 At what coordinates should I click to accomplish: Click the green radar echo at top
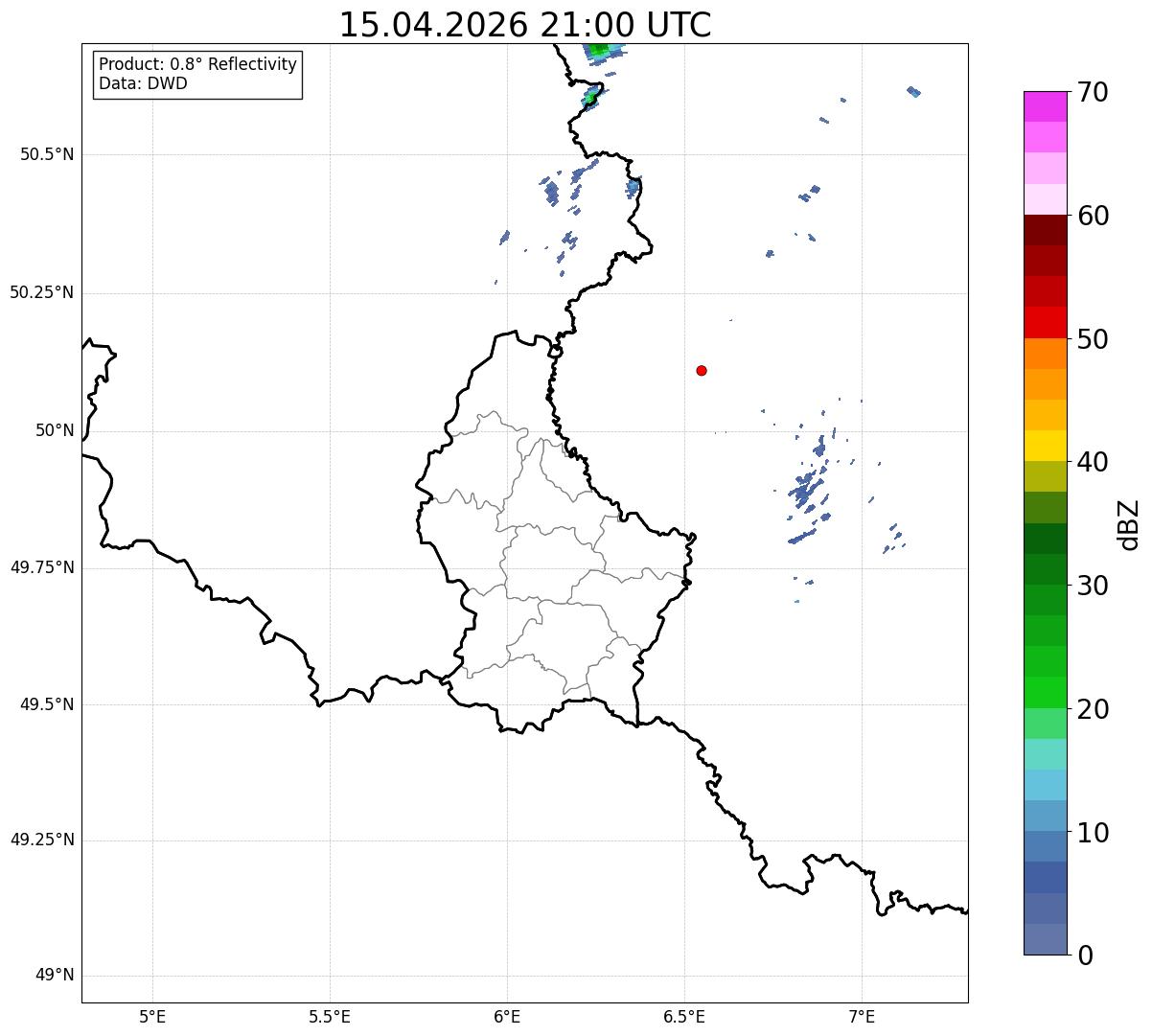(x=598, y=49)
